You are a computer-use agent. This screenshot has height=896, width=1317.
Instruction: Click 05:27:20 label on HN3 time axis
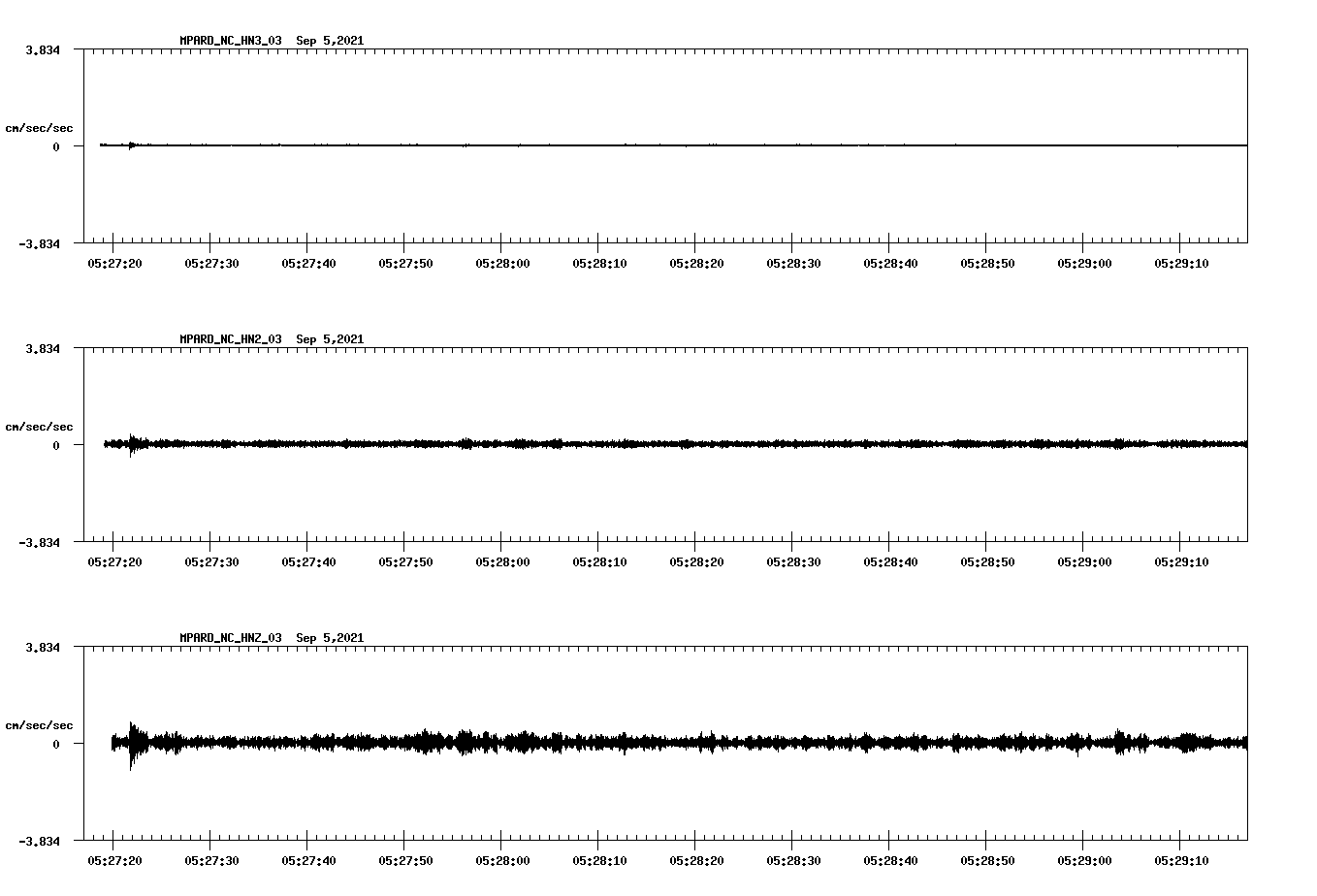(x=114, y=263)
